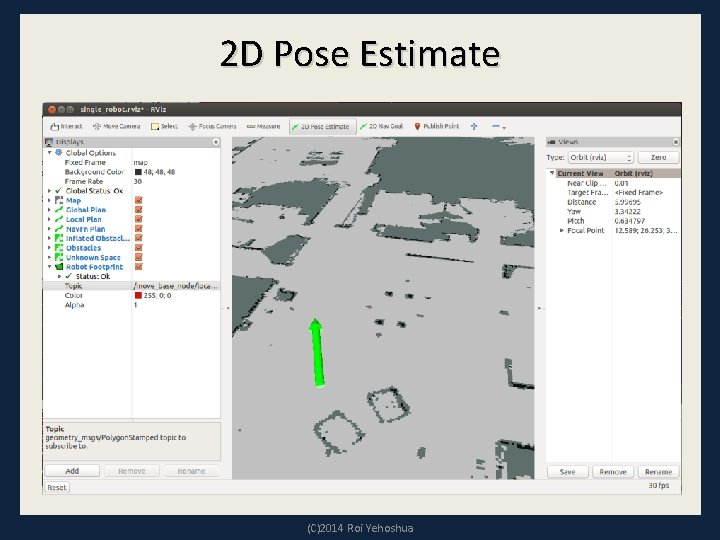Toggle the Inflated Obstacles checkbox

tap(139, 238)
